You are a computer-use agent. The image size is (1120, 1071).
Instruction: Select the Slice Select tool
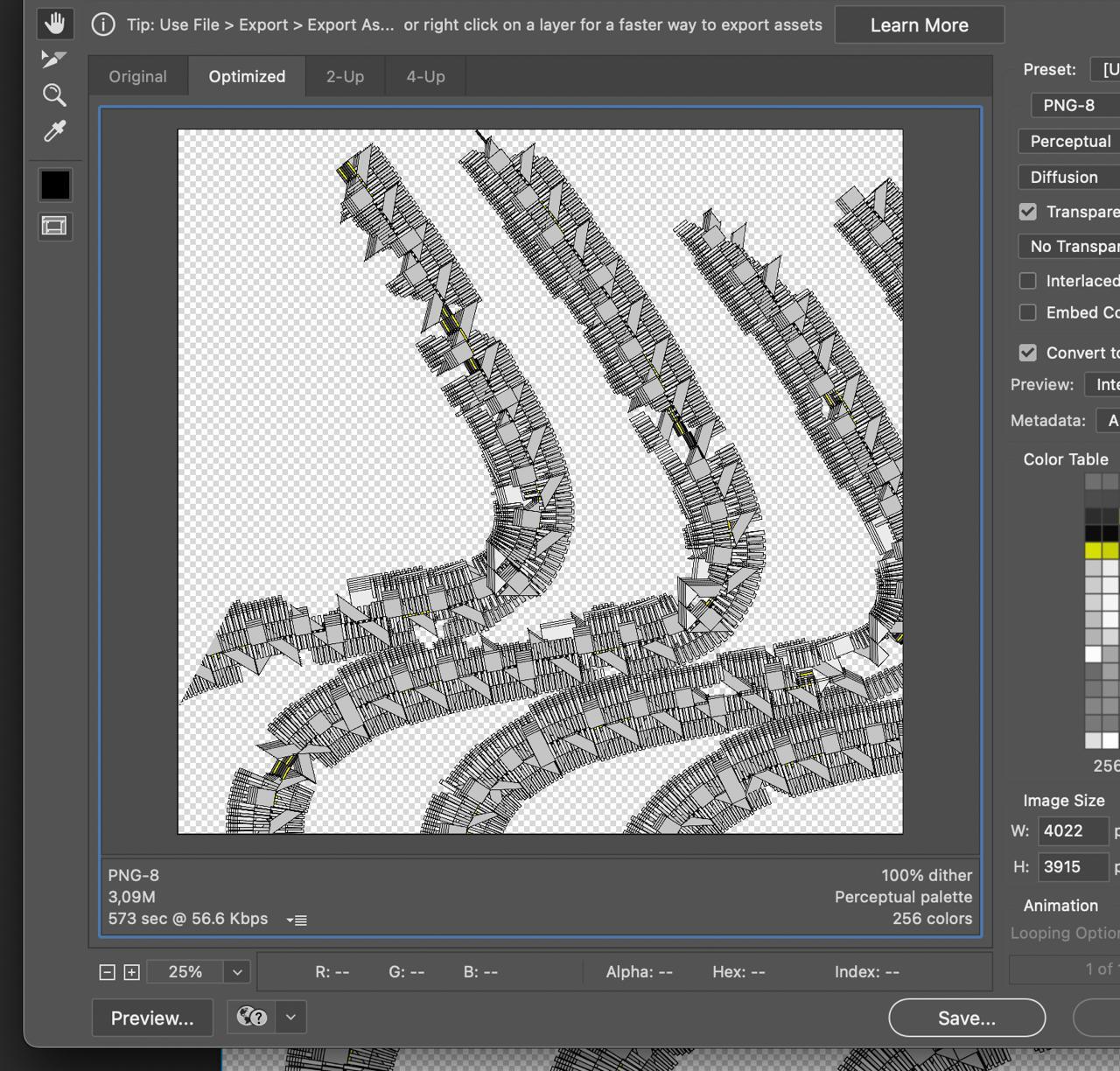[x=54, y=59]
